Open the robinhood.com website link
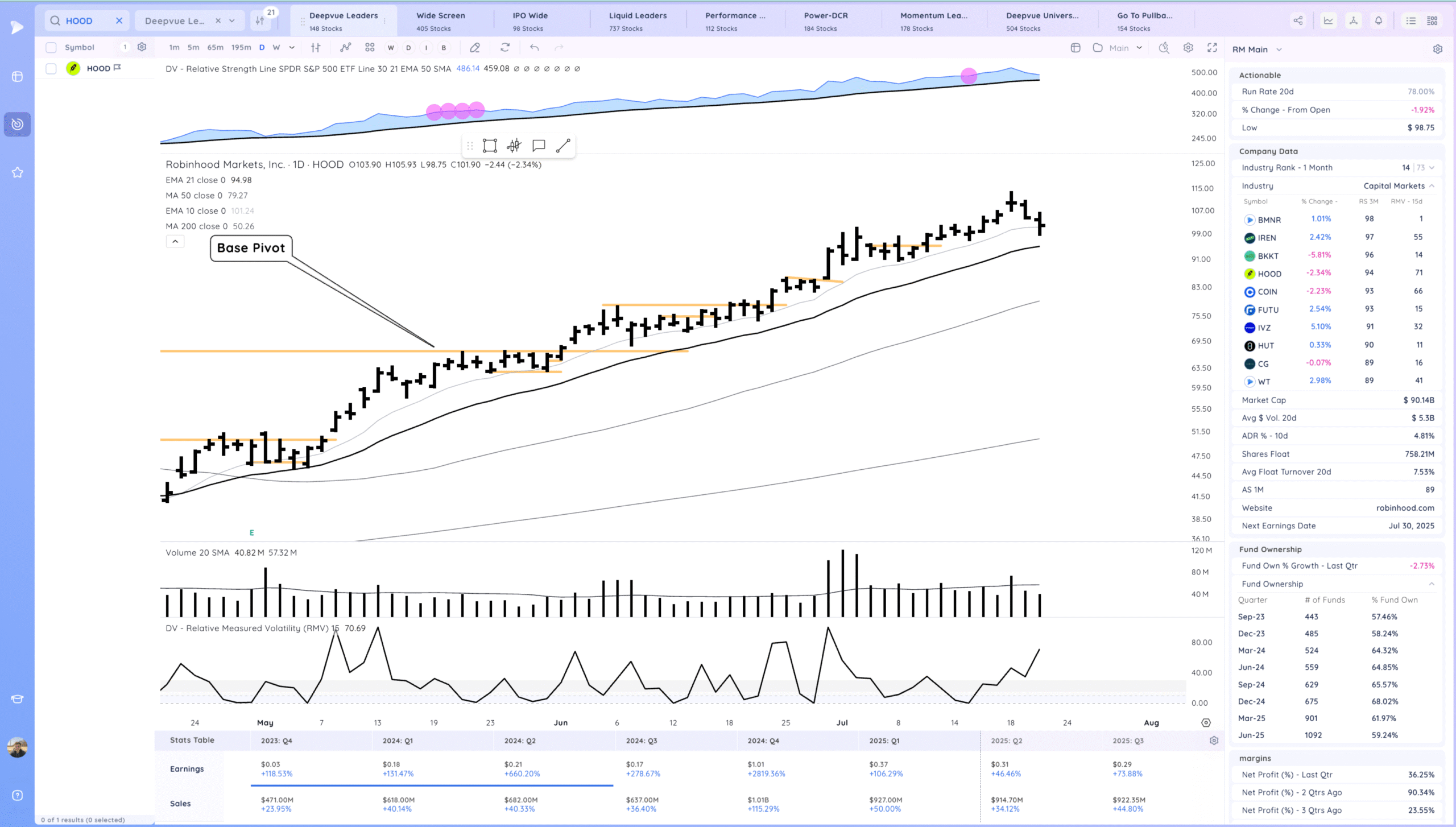 1405,508
